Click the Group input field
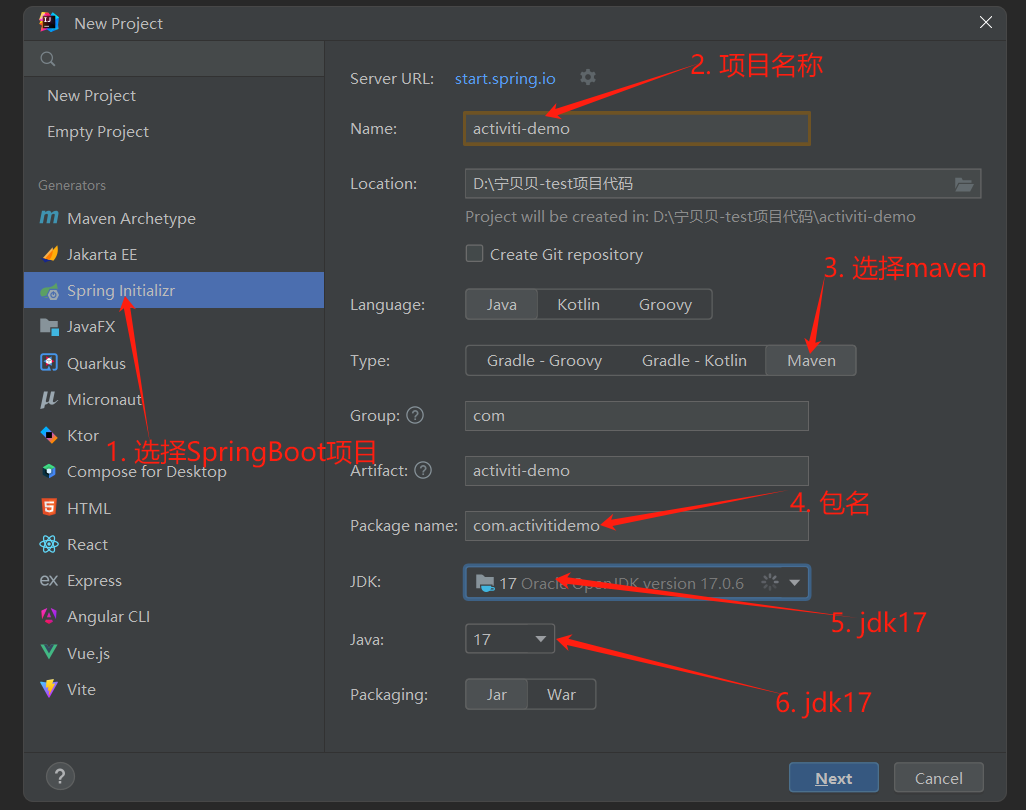Screen dimensions: 1026x810 tap(637, 415)
